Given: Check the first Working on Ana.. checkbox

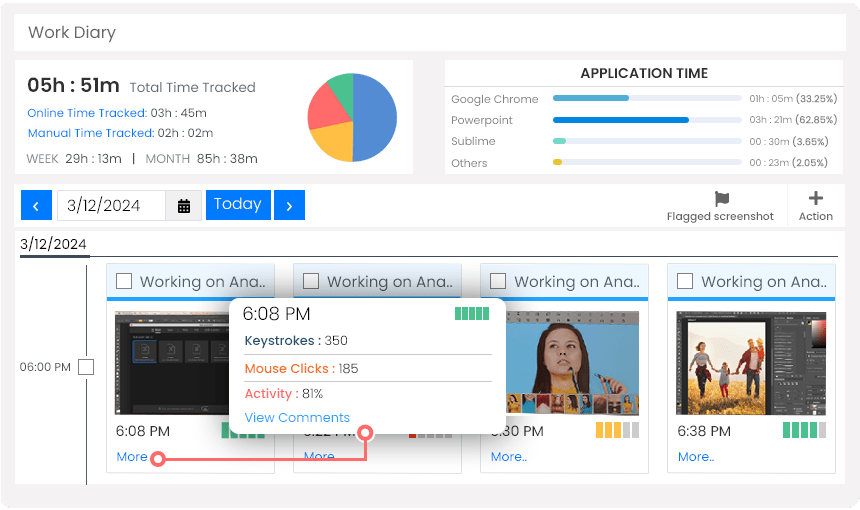Looking at the screenshot, I should click(124, 282).
